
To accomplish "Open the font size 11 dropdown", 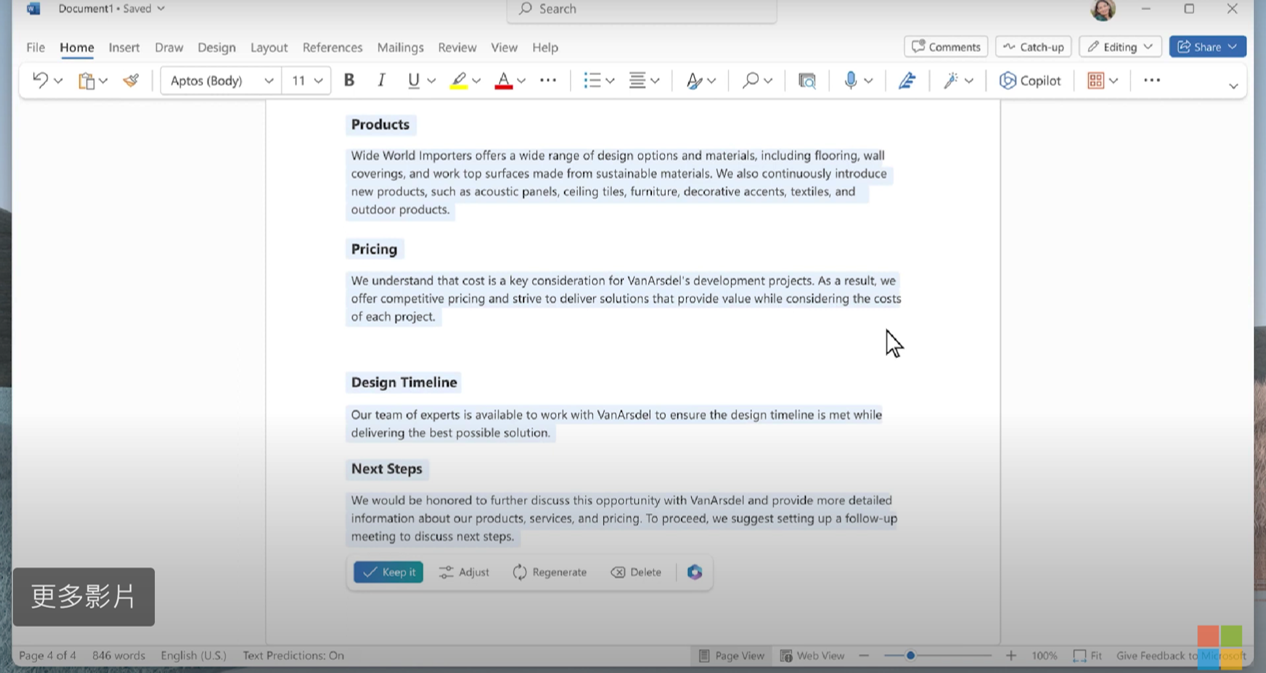I will 318,81.
